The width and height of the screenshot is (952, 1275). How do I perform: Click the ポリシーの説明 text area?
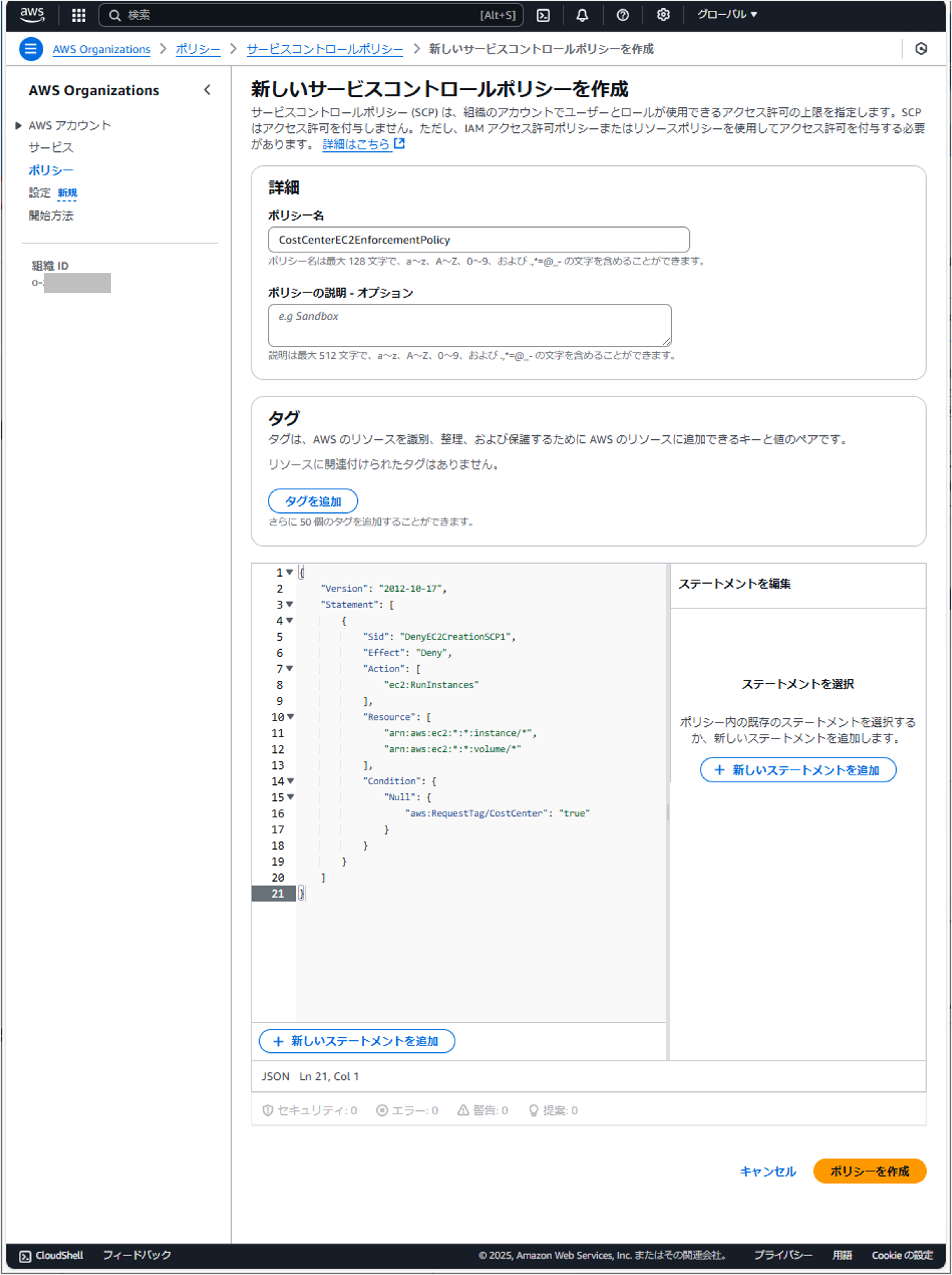pyautogui.click(x=469, y=326)
